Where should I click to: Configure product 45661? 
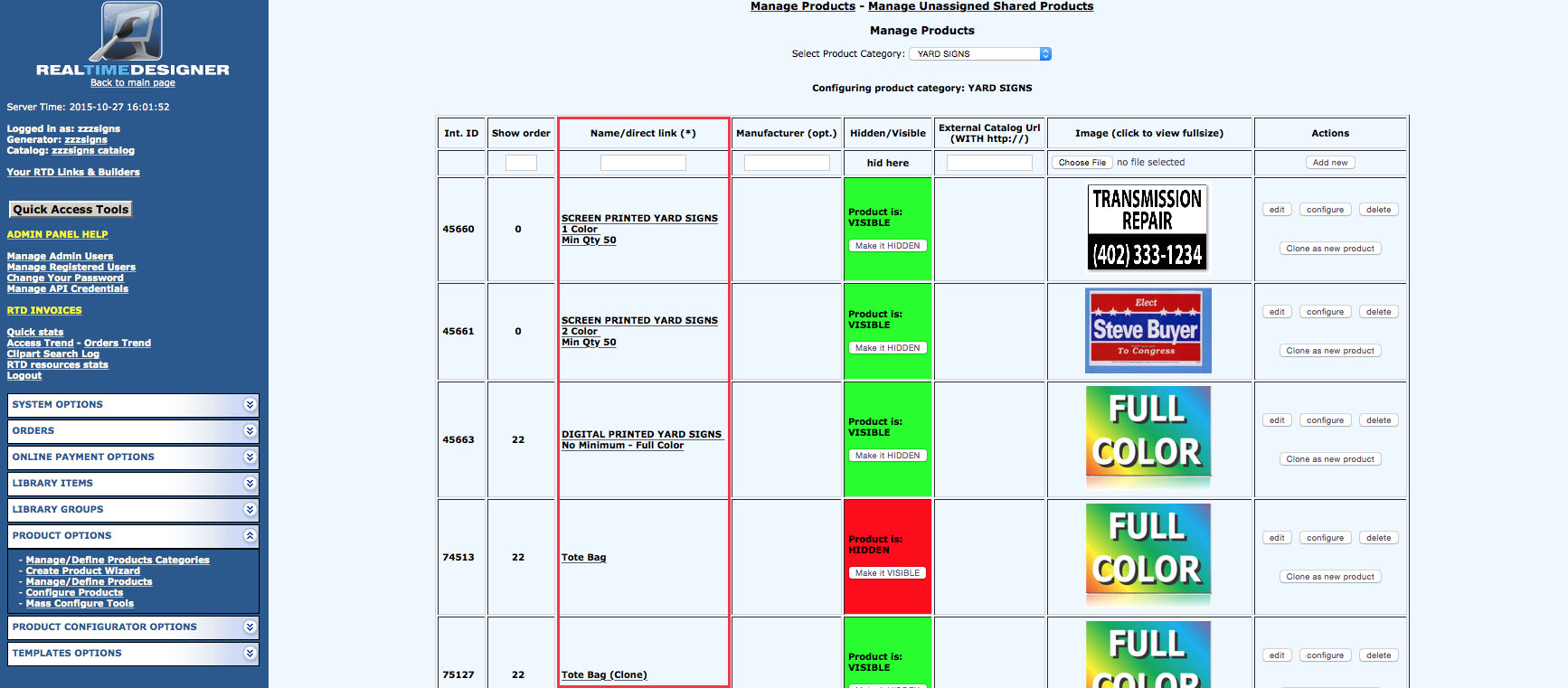pyautogui.click(x=1325, y=312)
